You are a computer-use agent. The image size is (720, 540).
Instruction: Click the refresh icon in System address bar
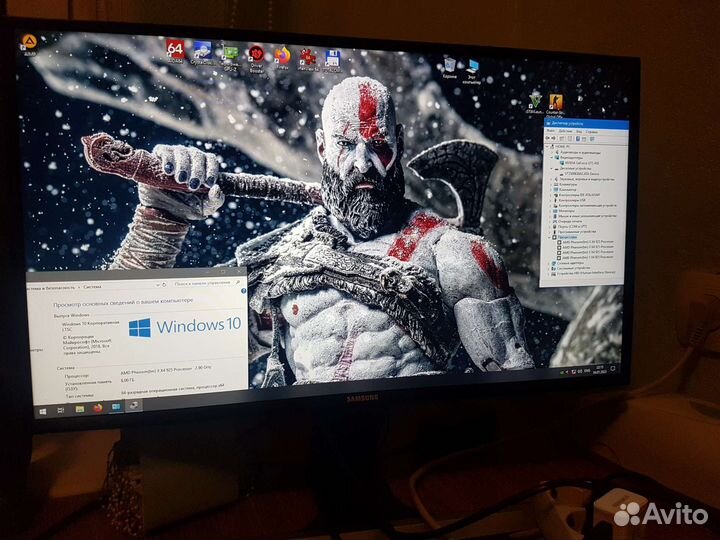(x=164, y=285)
